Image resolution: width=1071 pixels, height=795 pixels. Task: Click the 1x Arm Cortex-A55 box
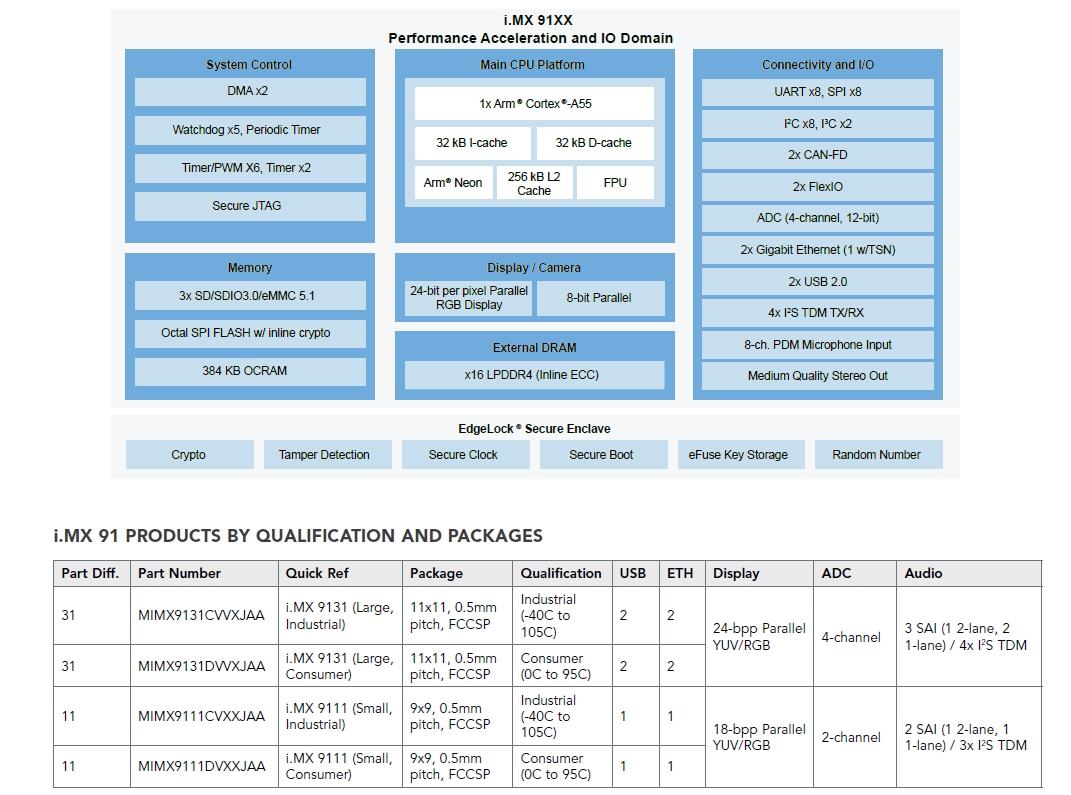pyautogui.click(x=534, y=103)
